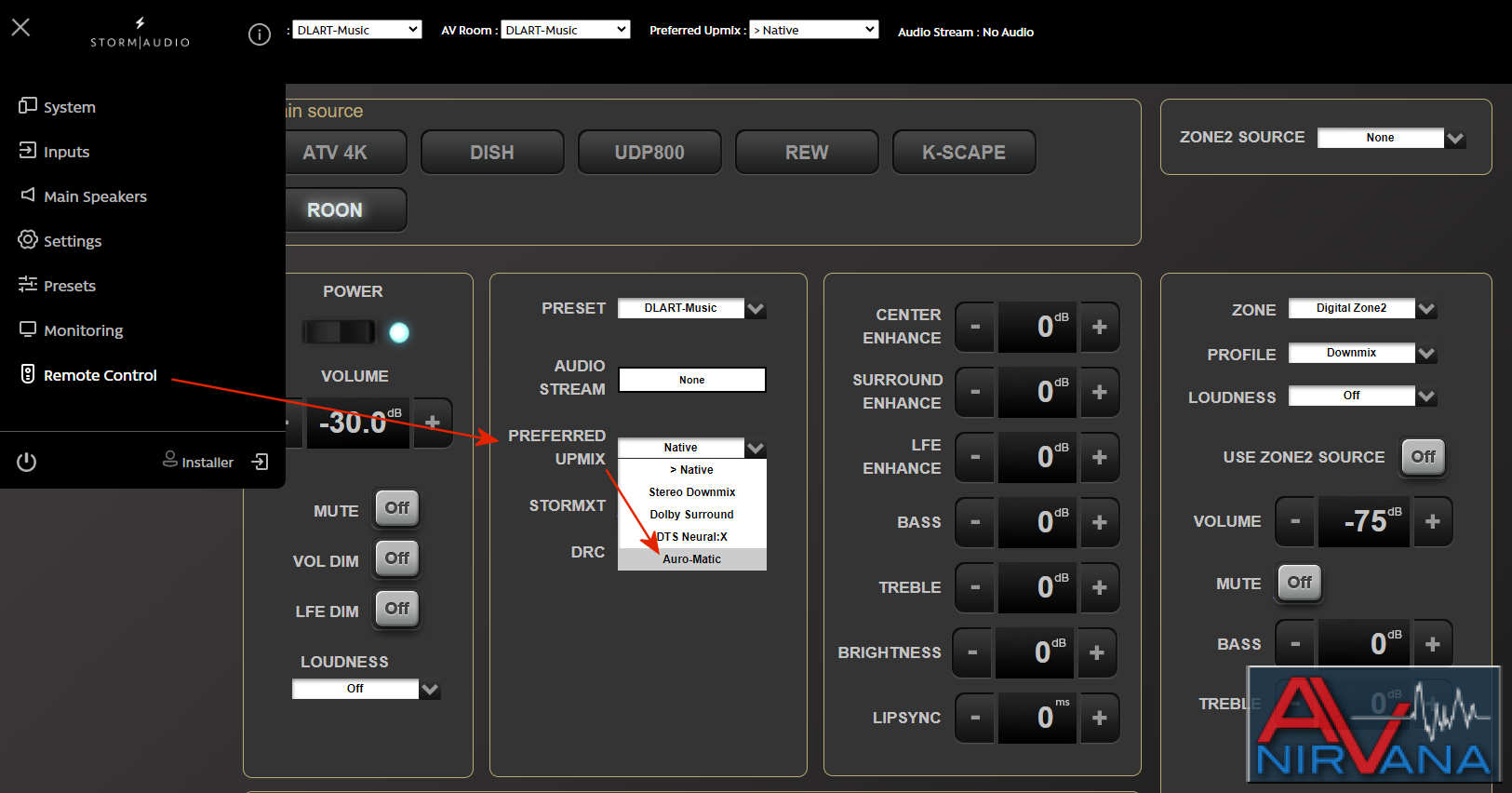Image resolution: width=1512 pixels, height=793 pixels.
Task: Open the Settings gear item
Action: pos(60,241)
